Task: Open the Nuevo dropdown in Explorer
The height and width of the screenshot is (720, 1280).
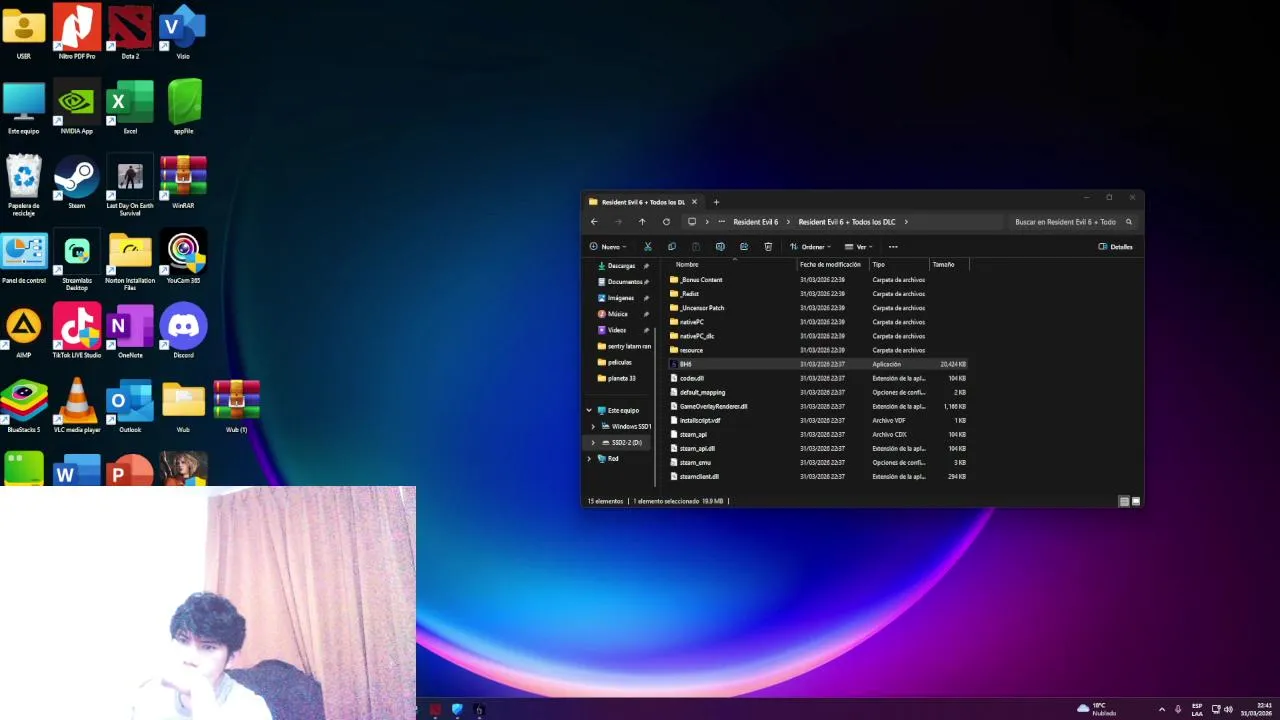Action: click(x=608, y=247)
